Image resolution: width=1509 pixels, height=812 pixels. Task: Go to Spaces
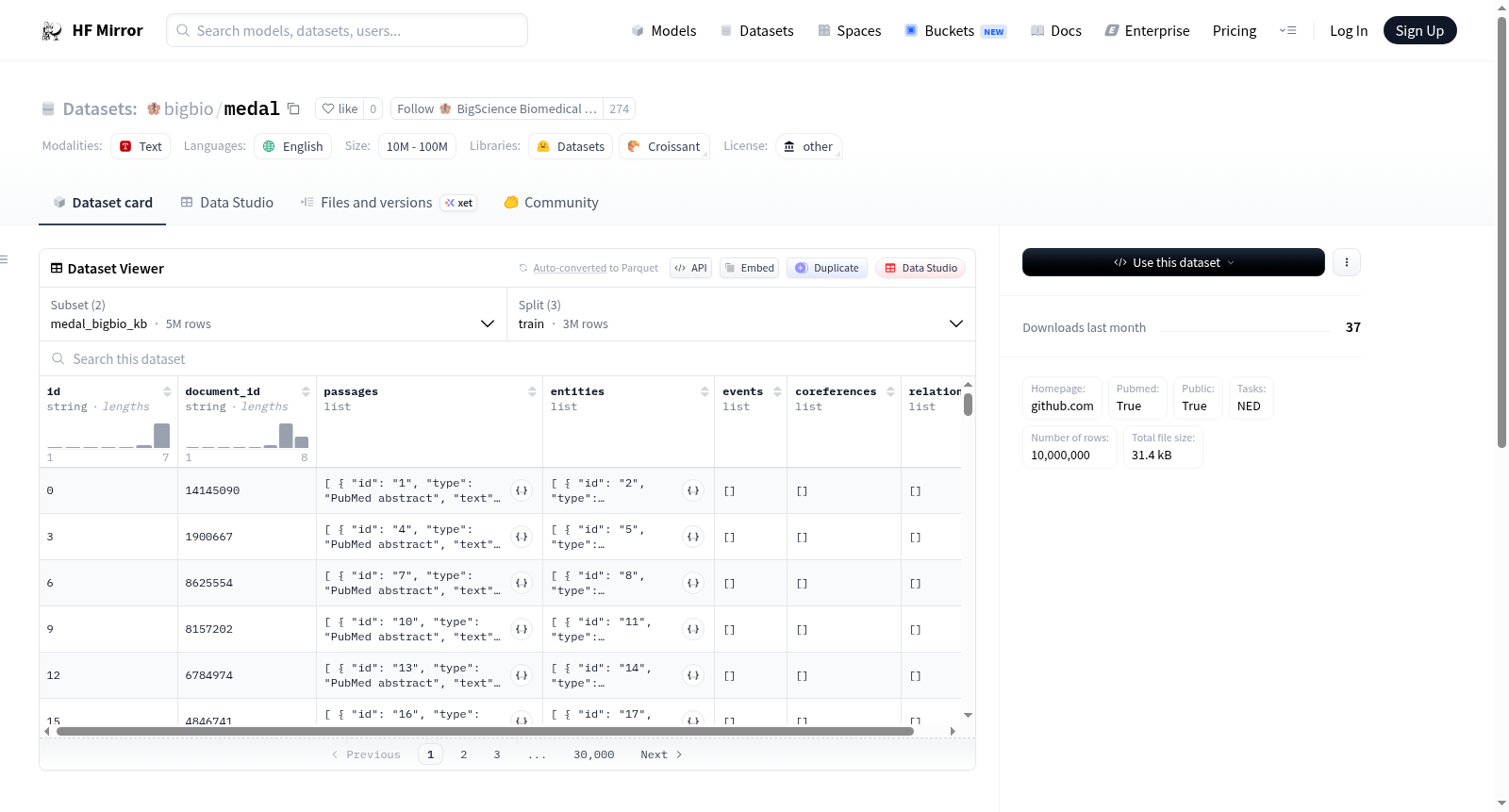(849, 30)
